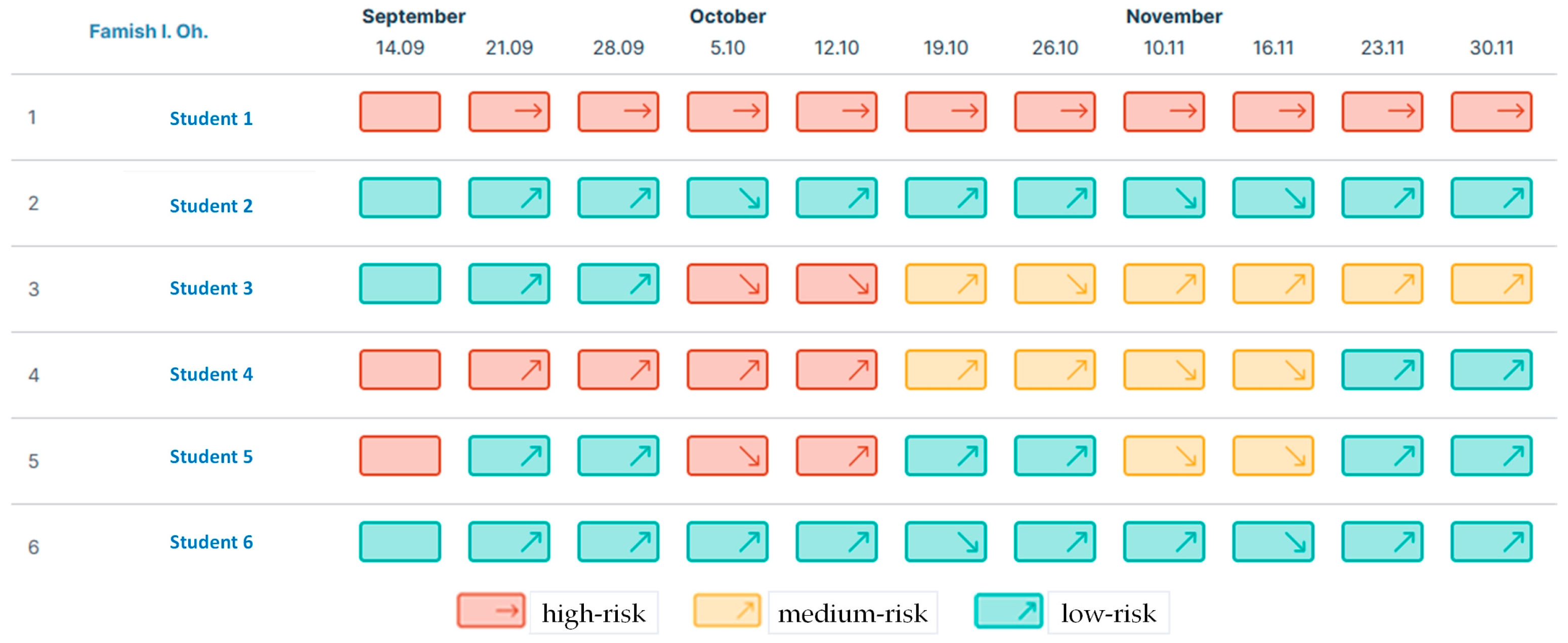Select Student 3 red down-arrow box on 5.10
The width and height of the screenshot is (1568, 643).
click(x=728, y=283)
